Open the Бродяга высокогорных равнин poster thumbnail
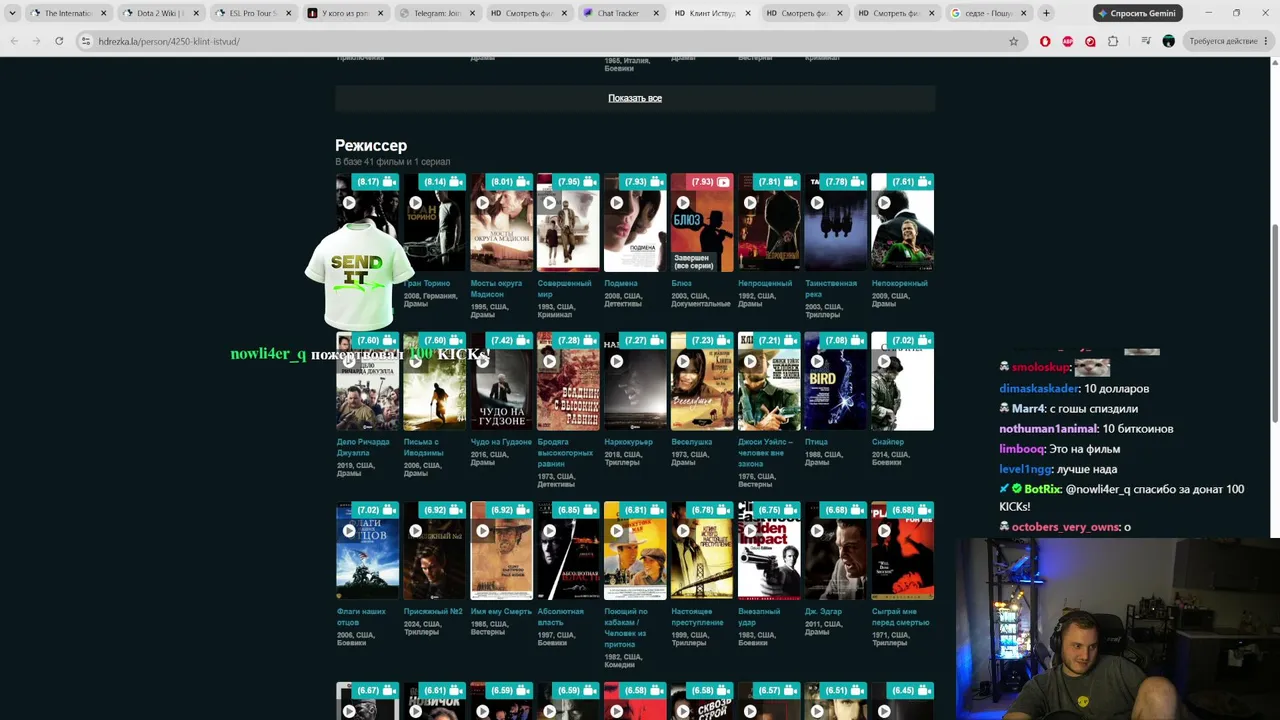This screenshot has height=720, width=1280. coord(568,381)
